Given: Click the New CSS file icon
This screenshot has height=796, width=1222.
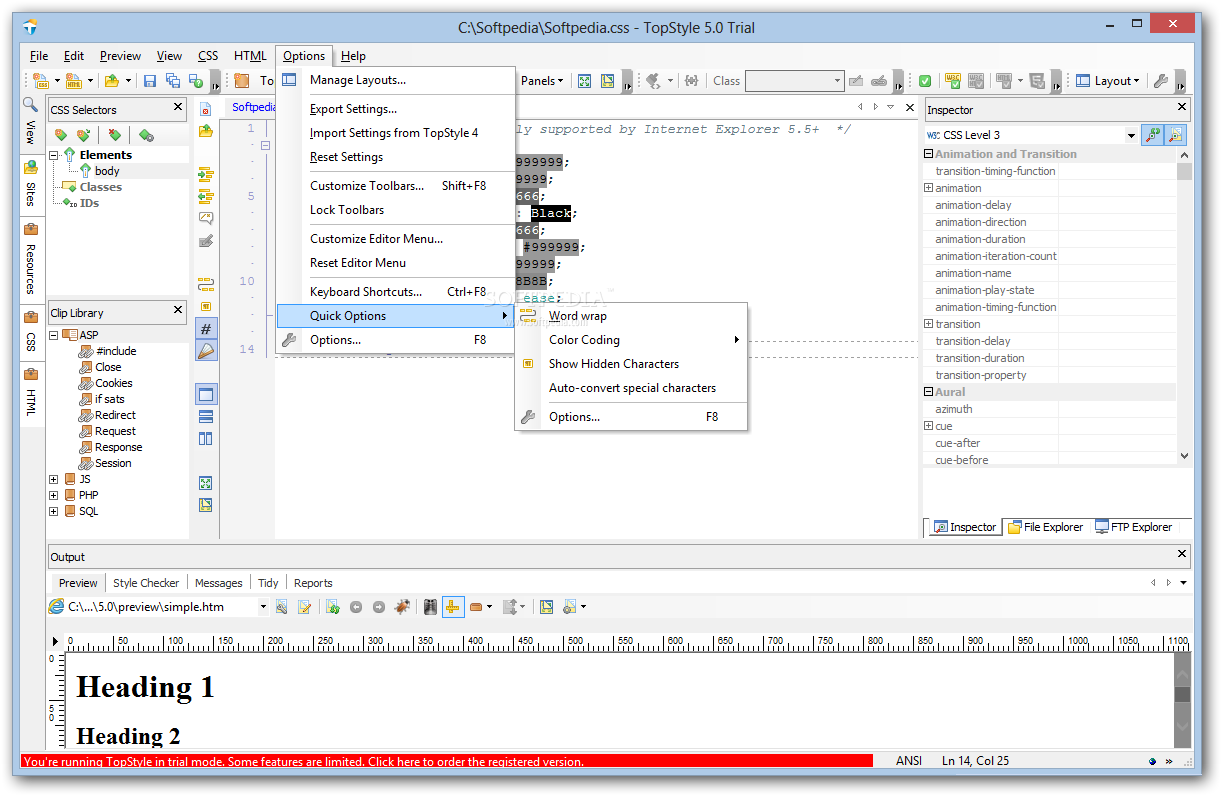Looking at the screenshot, I should coord(41,81).
